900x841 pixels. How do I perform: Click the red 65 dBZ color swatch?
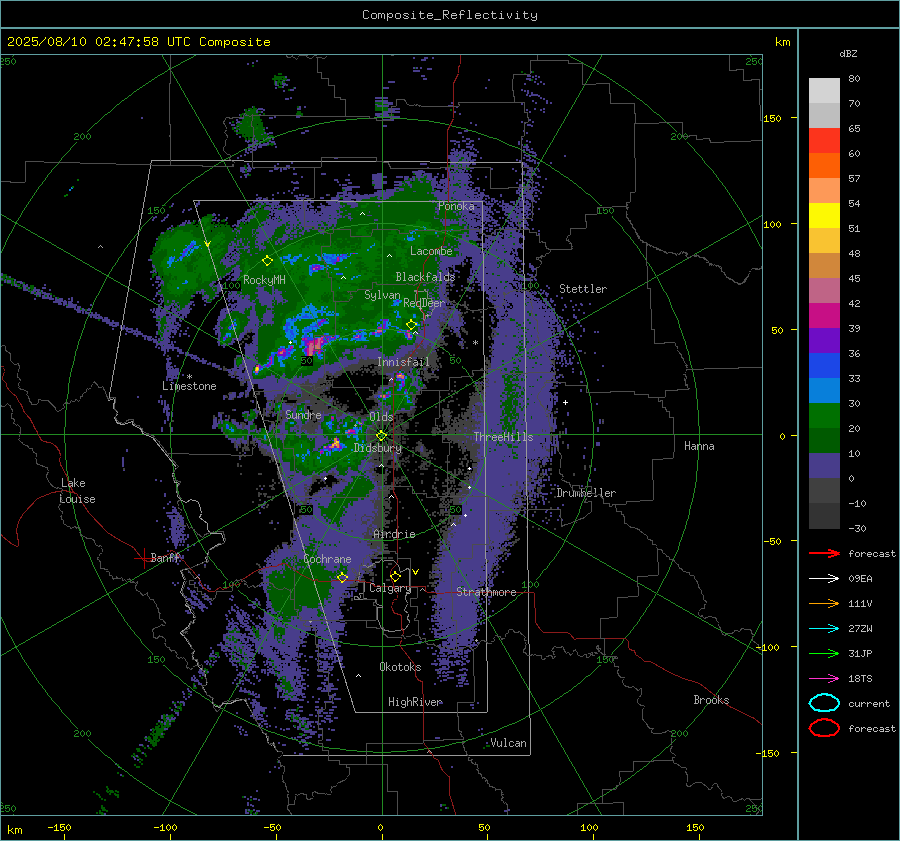click(x=824, y=140)
